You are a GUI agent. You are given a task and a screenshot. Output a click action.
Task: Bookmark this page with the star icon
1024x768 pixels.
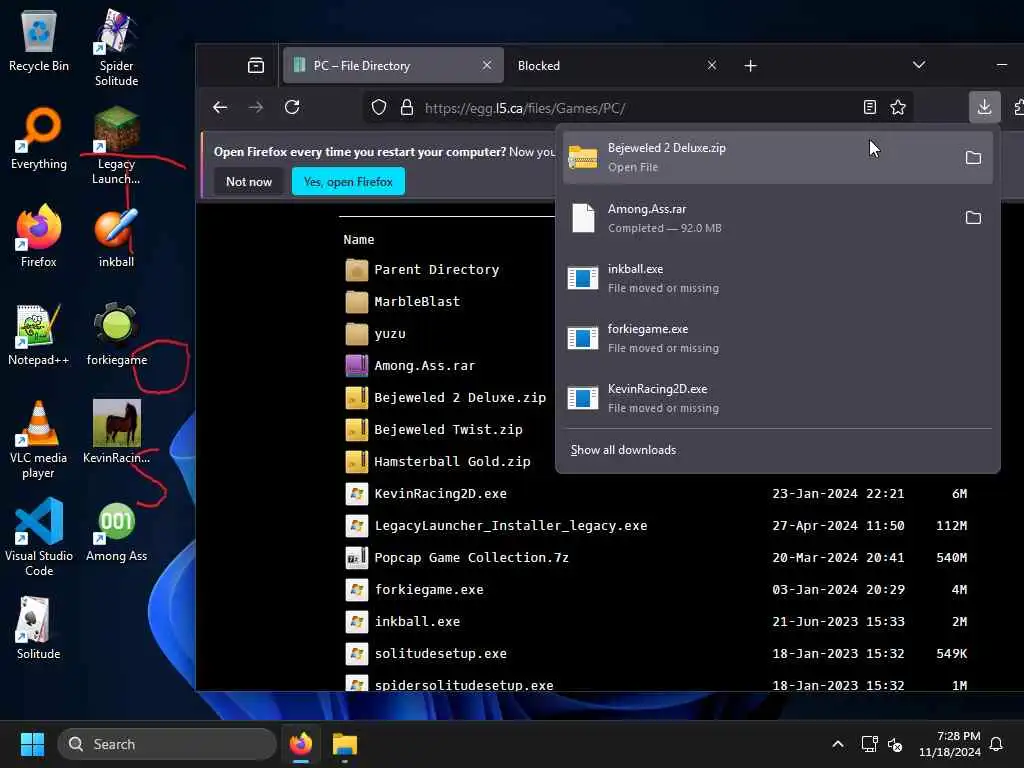[898, 107]
